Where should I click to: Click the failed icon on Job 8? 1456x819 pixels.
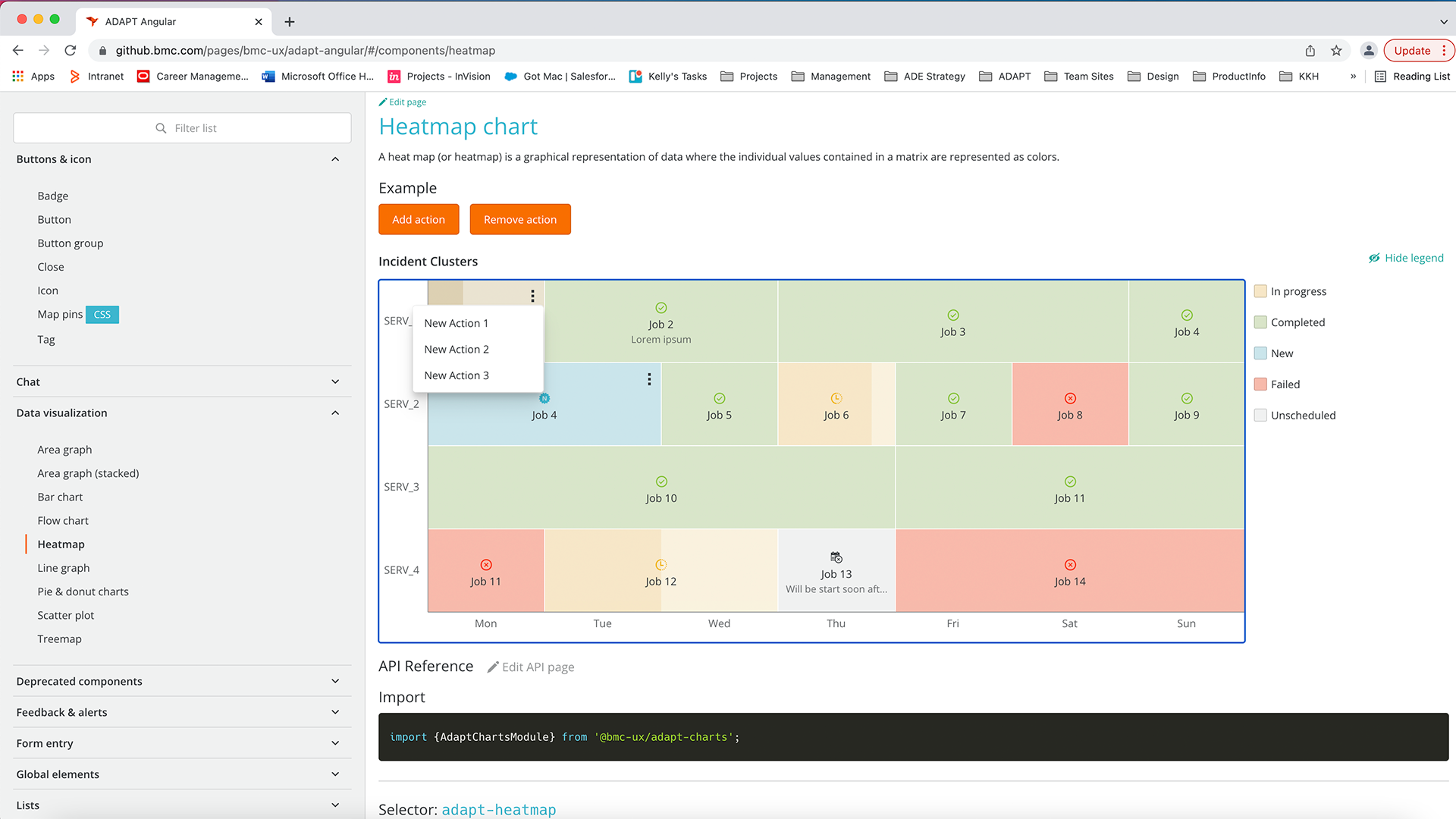point(1070,399)
